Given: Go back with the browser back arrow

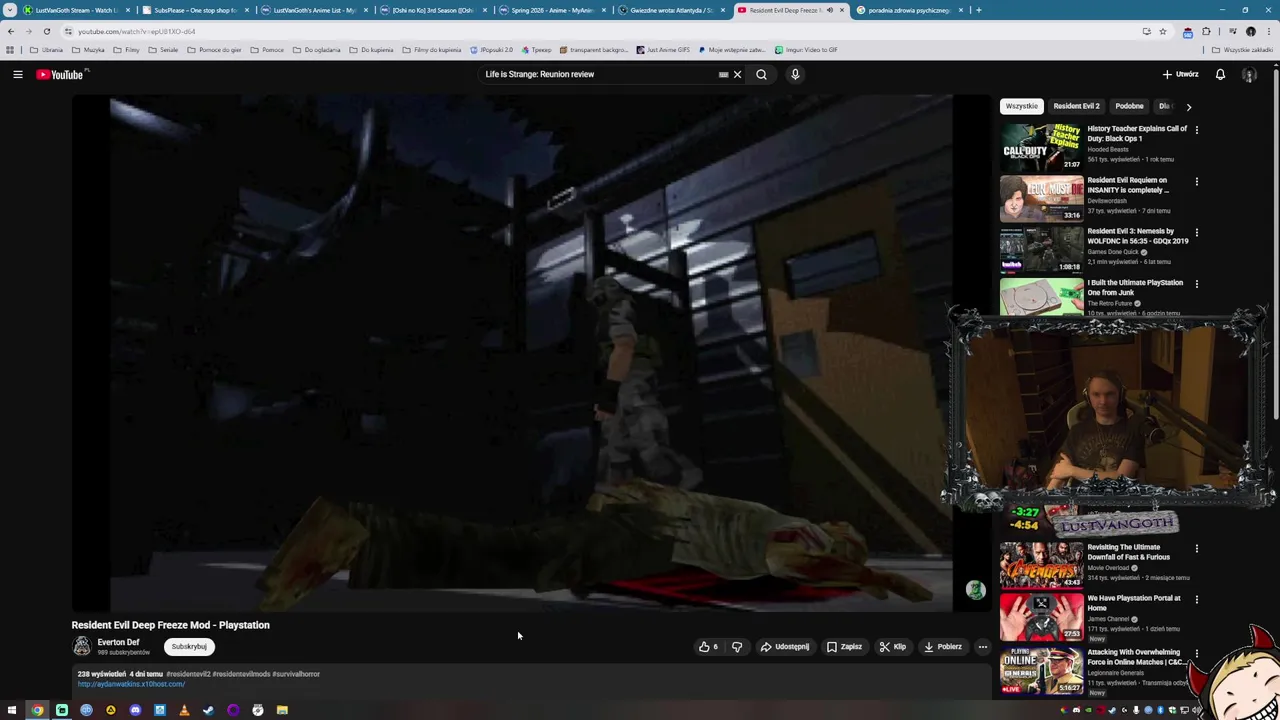Looking at the screenshot, I should [x=11, y=31].
